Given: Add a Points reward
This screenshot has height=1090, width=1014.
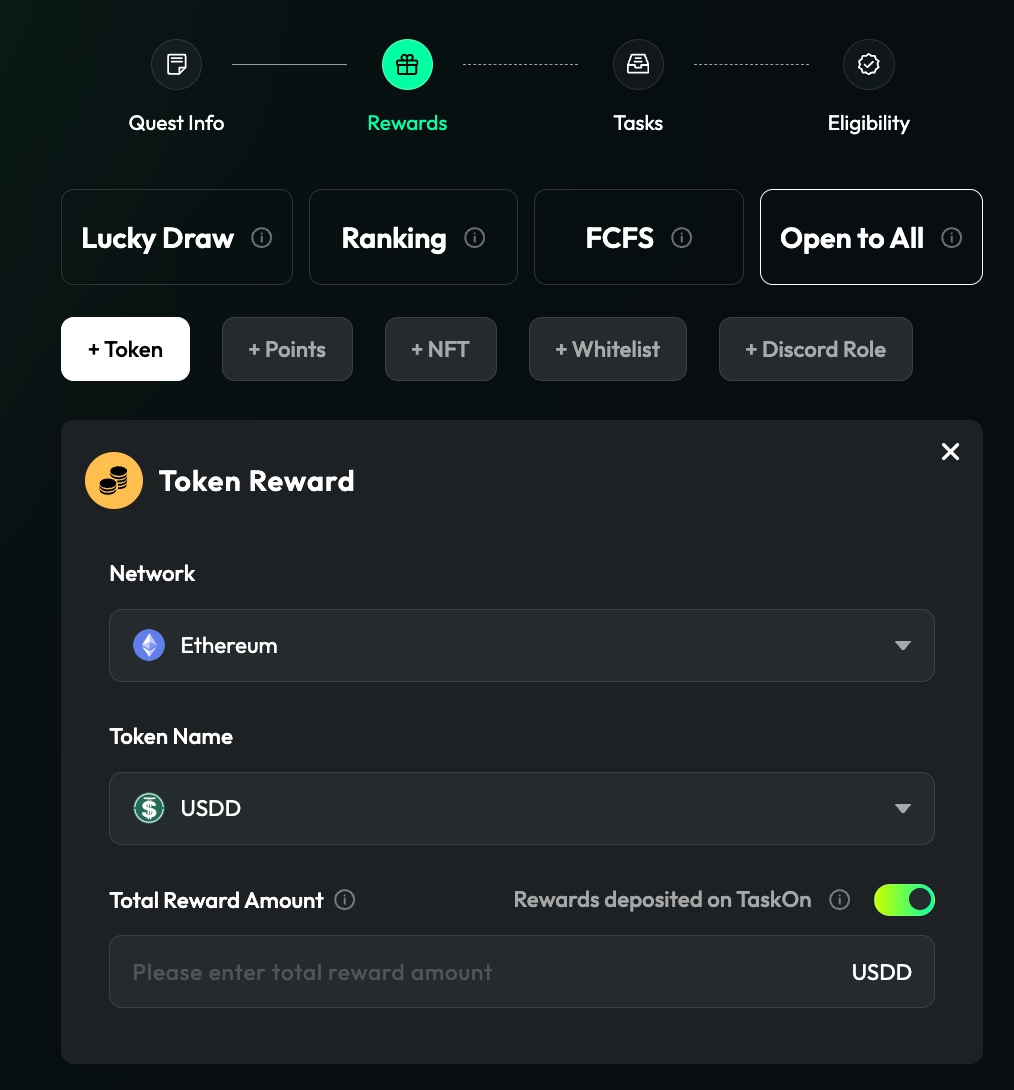Looking at the screenshot, I should coord(287,349).
